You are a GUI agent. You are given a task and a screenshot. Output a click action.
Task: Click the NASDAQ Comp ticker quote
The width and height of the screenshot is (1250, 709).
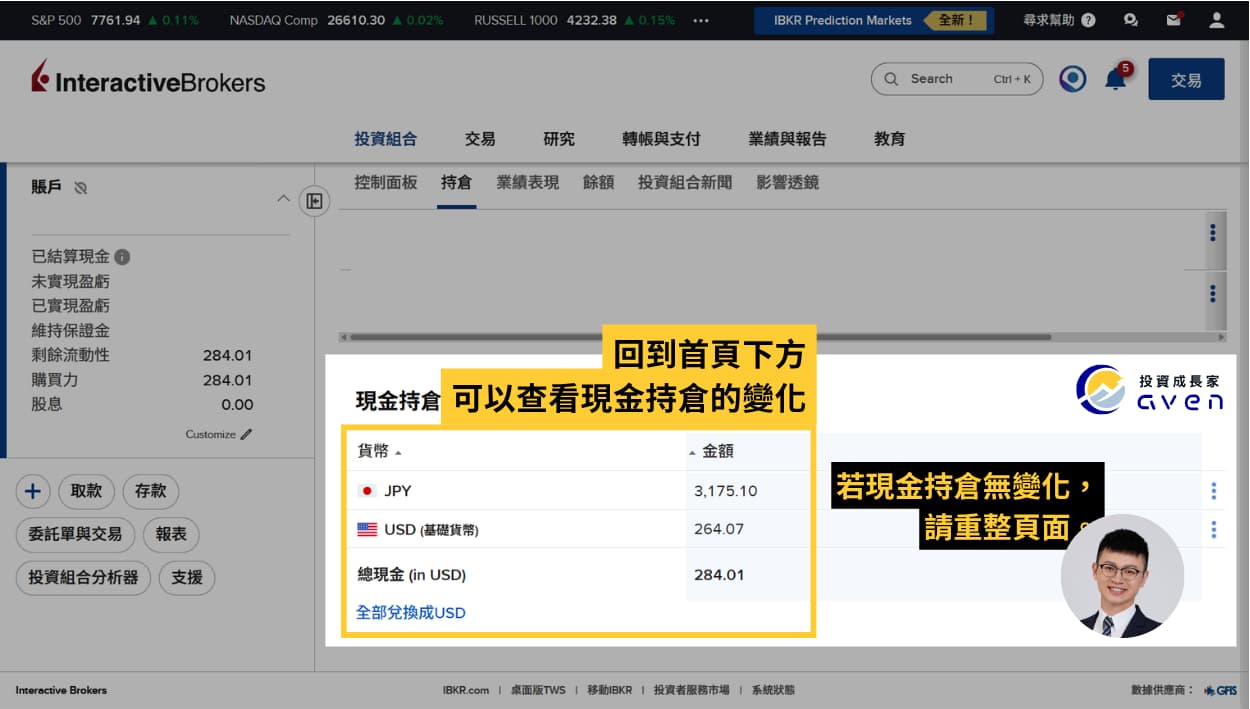336,20
